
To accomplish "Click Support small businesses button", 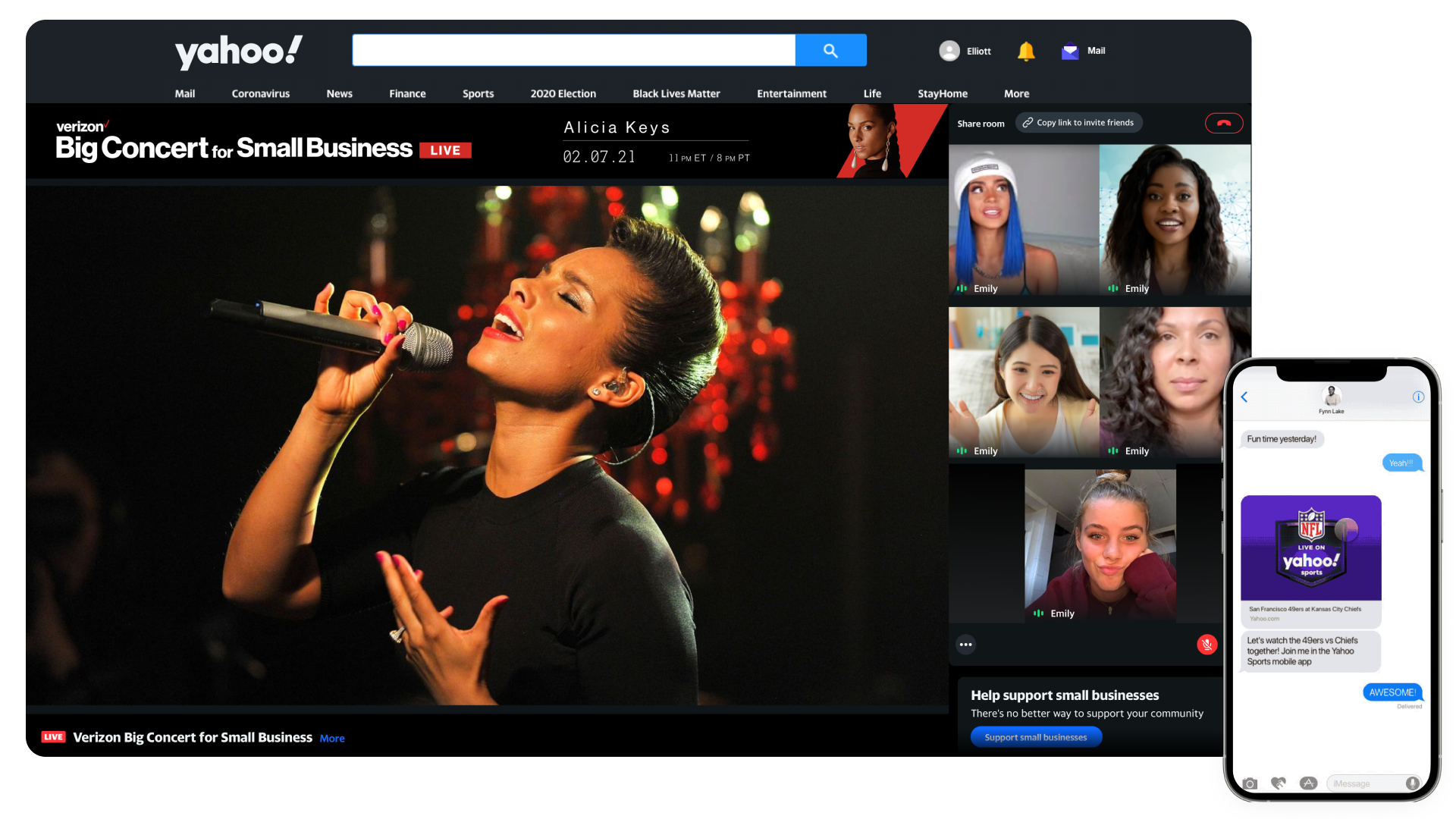I will (x=1035, y=737).
